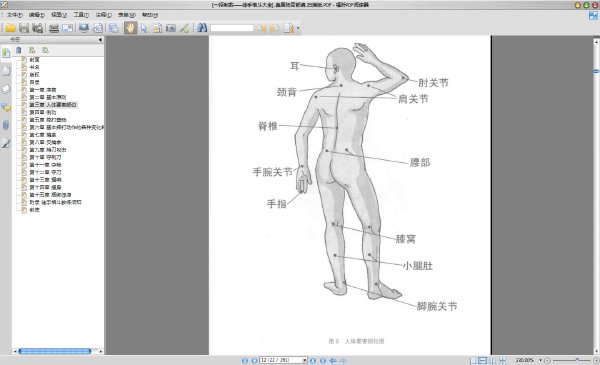The height and width of the screenshot is (365, 600).
Task: Open the Attachments paperclip panel icon
Action: pyautogui.click(x=6, y=125)
